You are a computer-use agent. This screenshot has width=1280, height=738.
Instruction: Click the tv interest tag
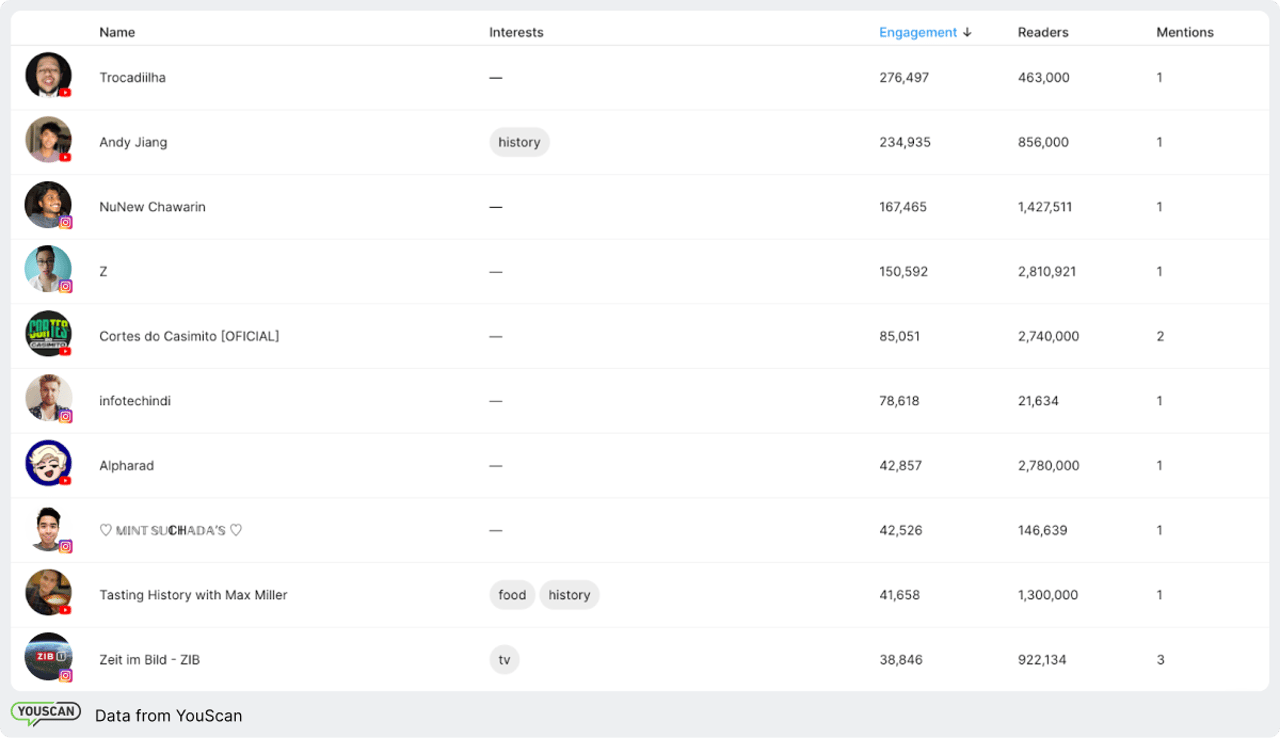pyautogui.click(x=504, y=660)
